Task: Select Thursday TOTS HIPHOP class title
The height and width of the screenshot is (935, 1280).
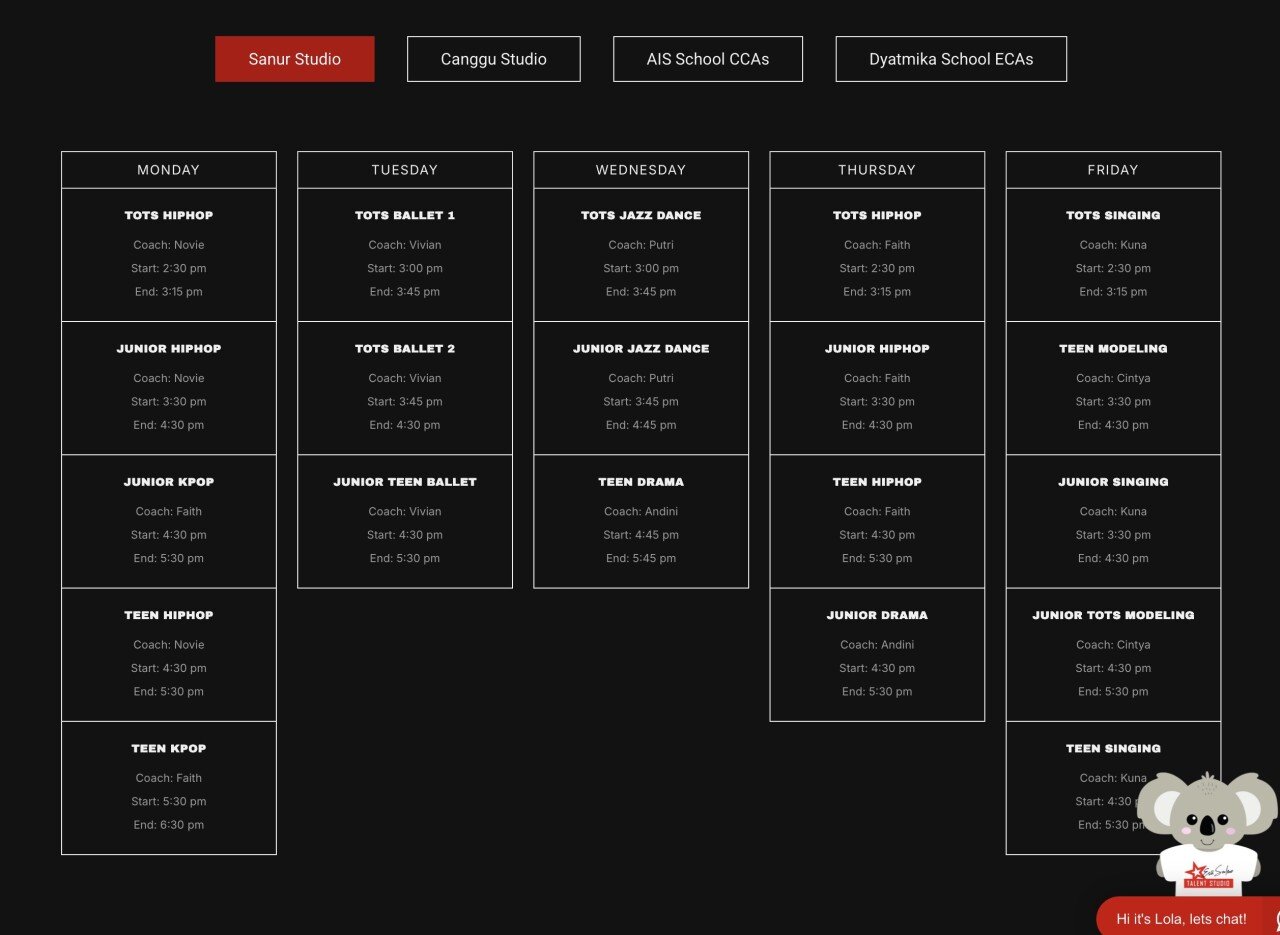Action: click(877, 215)
